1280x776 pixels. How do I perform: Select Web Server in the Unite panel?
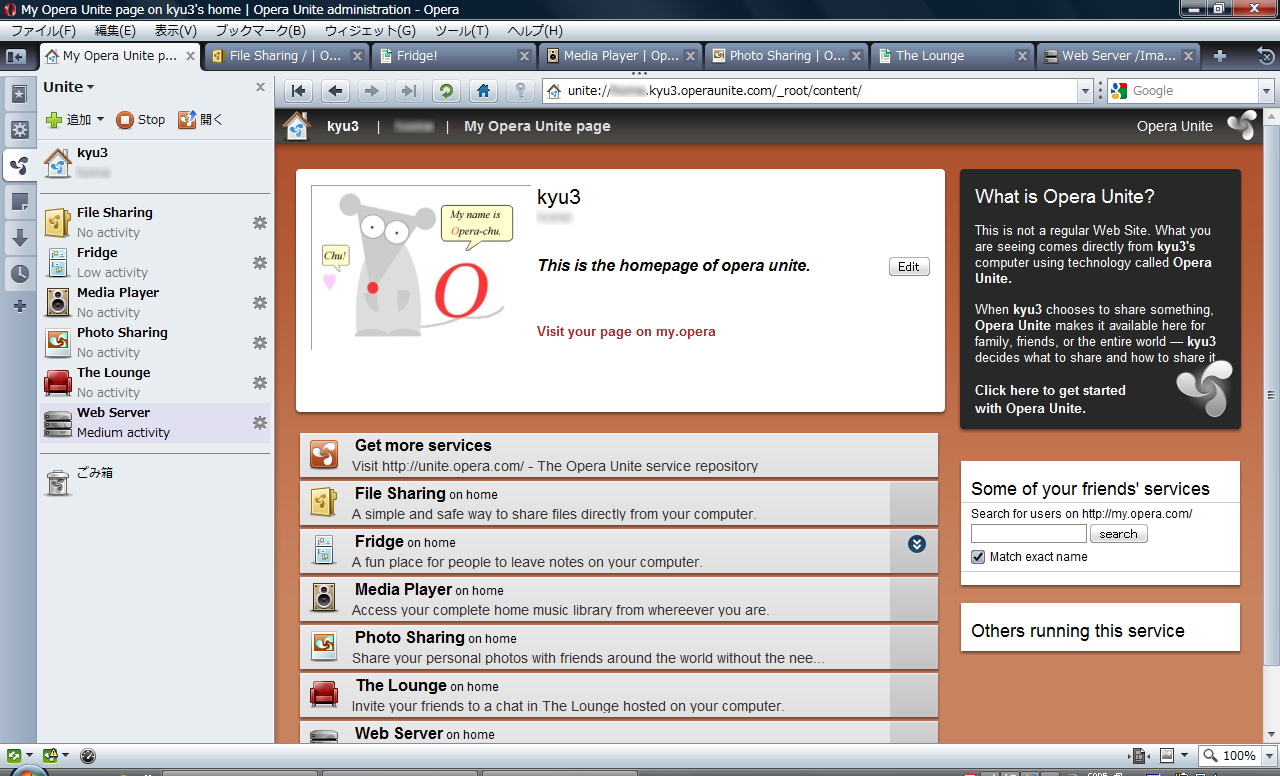[155, 422]
